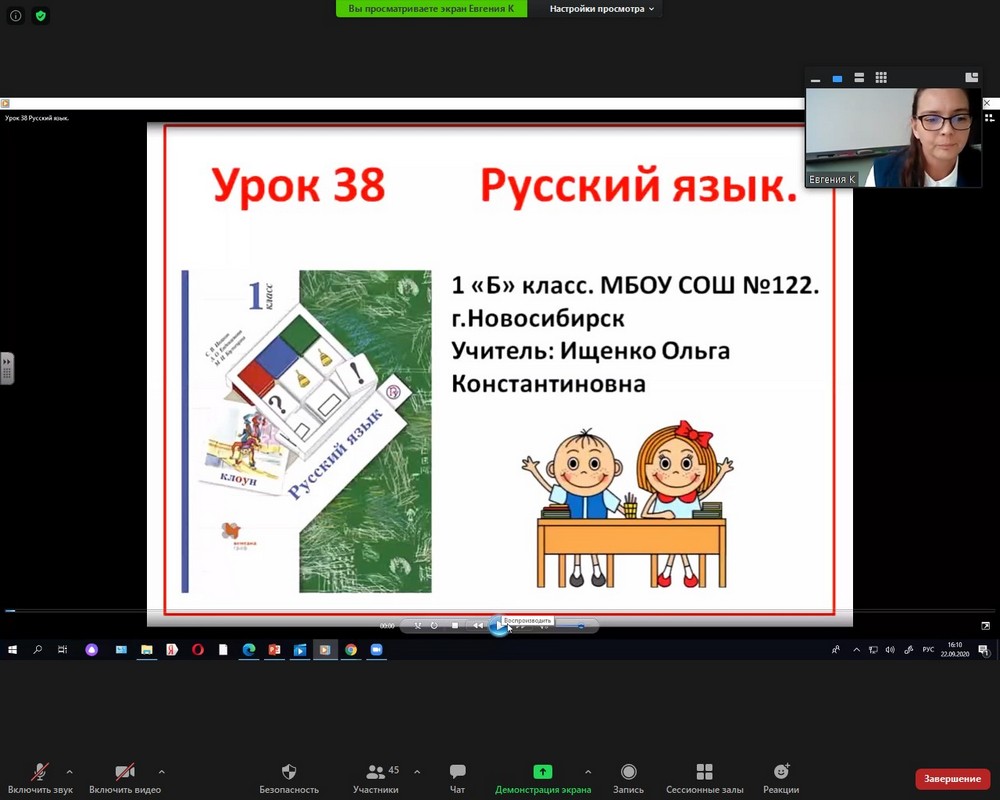Expand audio options arrow beside Включить звук
The width and height of the screenshot is (1000, 800).
(69, 772)
